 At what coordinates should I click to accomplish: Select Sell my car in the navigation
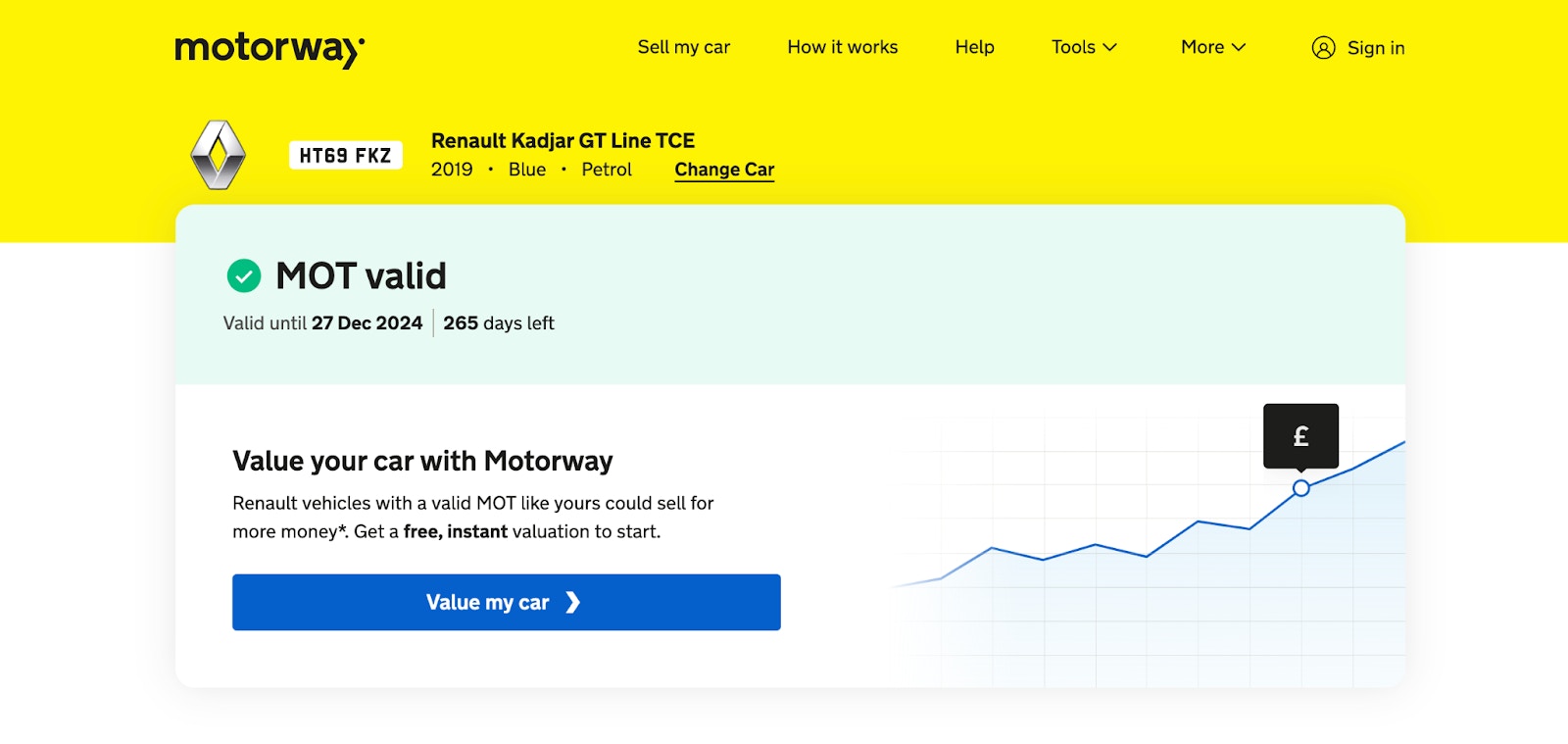pos(684,47)
